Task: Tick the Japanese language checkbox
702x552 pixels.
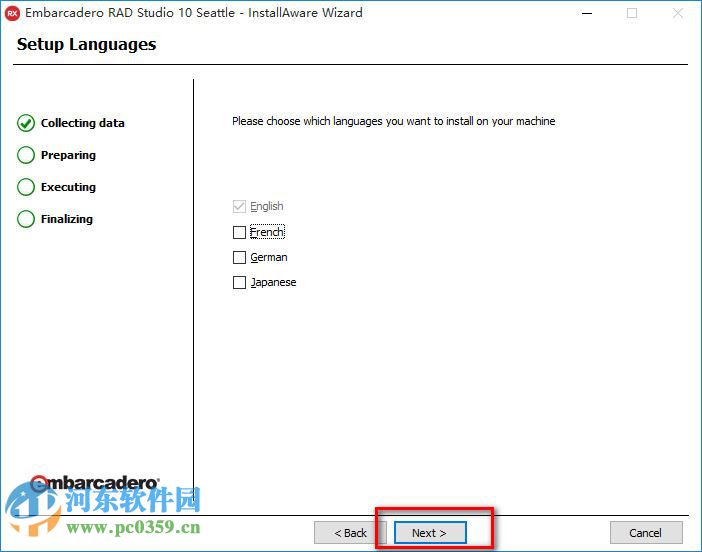Action: 239,282
